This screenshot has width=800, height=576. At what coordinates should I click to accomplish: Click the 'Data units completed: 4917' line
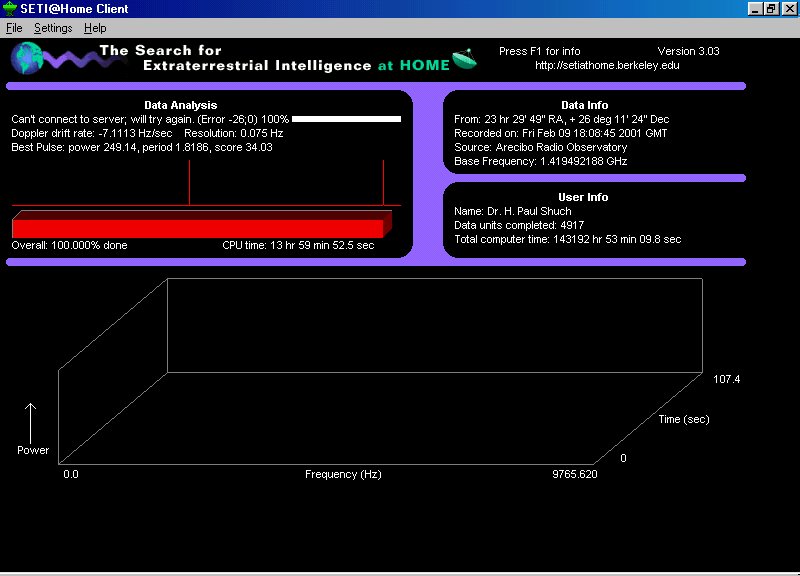[519, 226]
